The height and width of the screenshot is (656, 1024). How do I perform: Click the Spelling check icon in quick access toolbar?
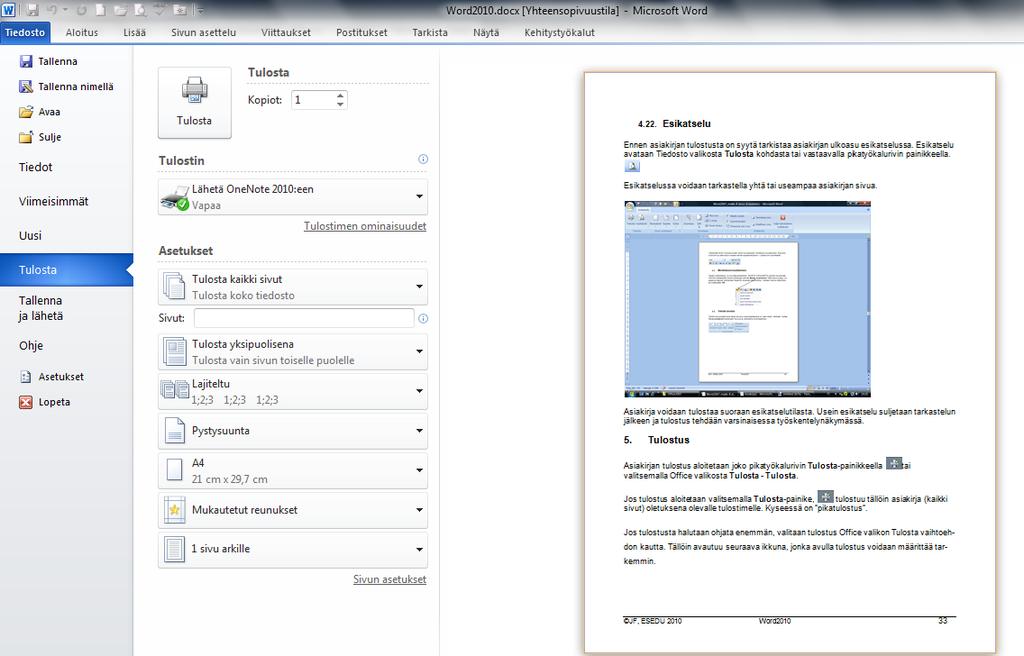(x=160, y=10)
